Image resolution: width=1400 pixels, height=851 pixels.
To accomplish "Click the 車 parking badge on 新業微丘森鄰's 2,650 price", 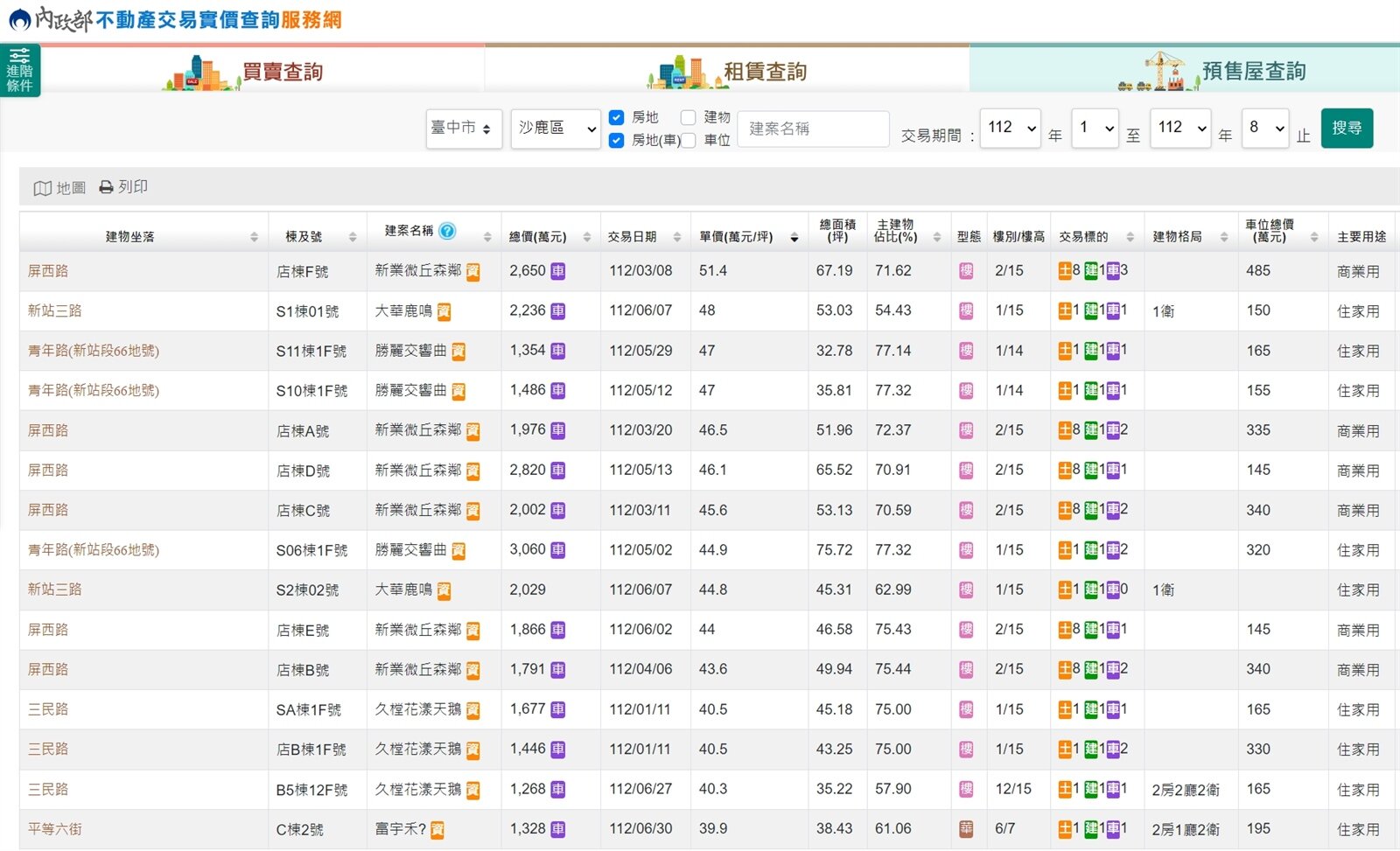I will click(557, 271).
